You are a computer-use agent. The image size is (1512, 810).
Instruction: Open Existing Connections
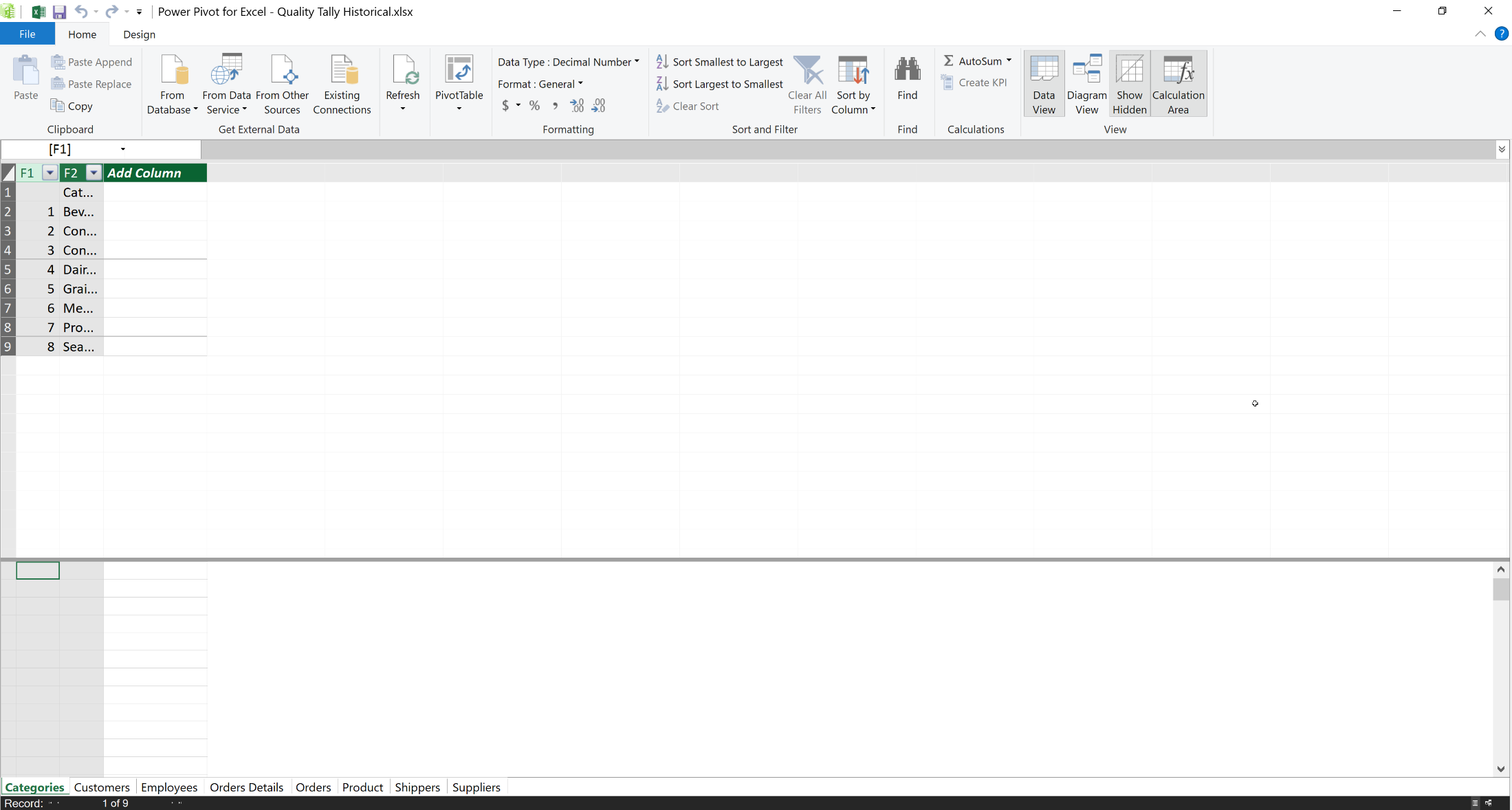tap(342, 85)
